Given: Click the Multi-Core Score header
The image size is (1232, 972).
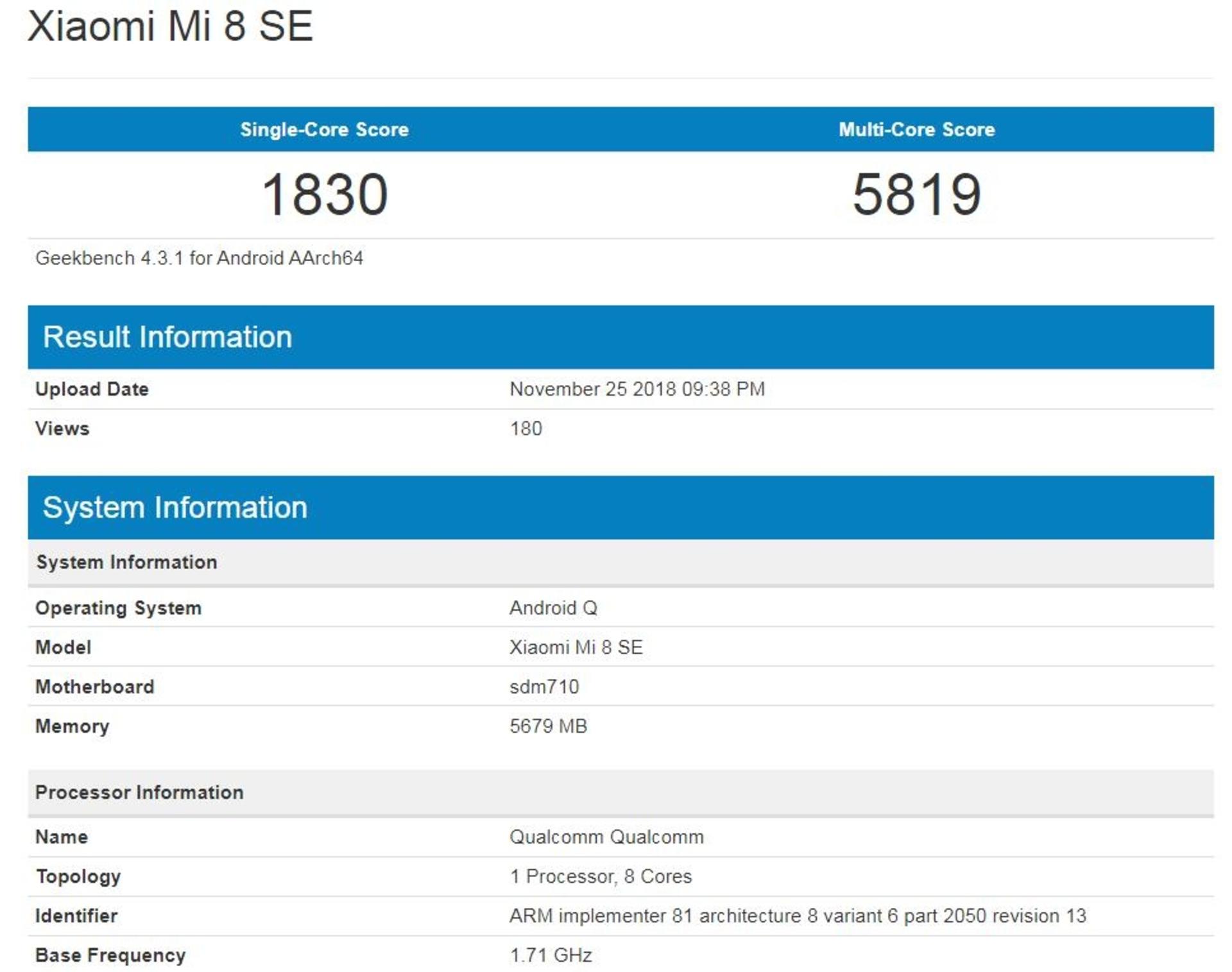Looking at the screenshot, I should (916, 130).
